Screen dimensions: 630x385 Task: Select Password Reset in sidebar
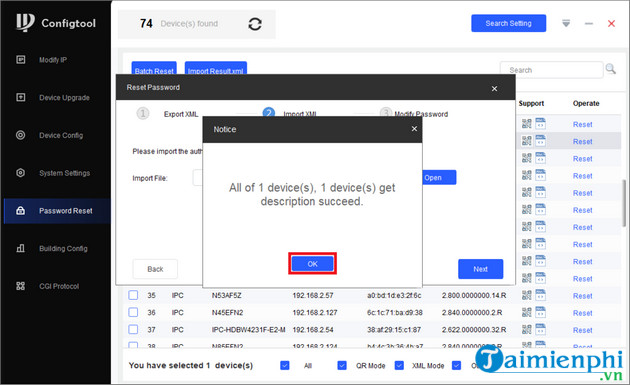(57, 211)
